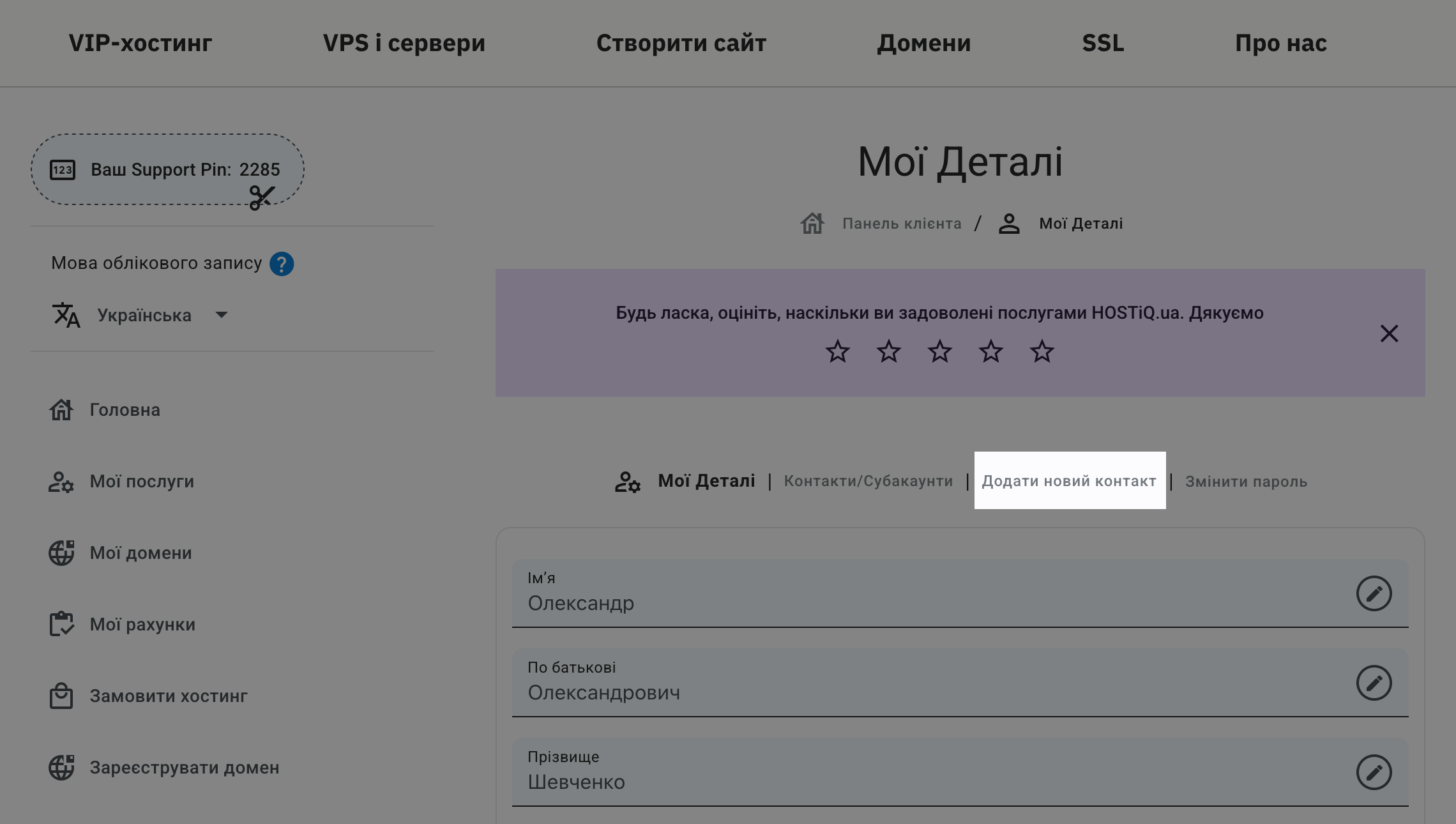Image resolution: width=1456 pixels, height=824 pixels.
Task: Switch to the Контакти/Субакаунти tab
Action: (x=869, y=481)
